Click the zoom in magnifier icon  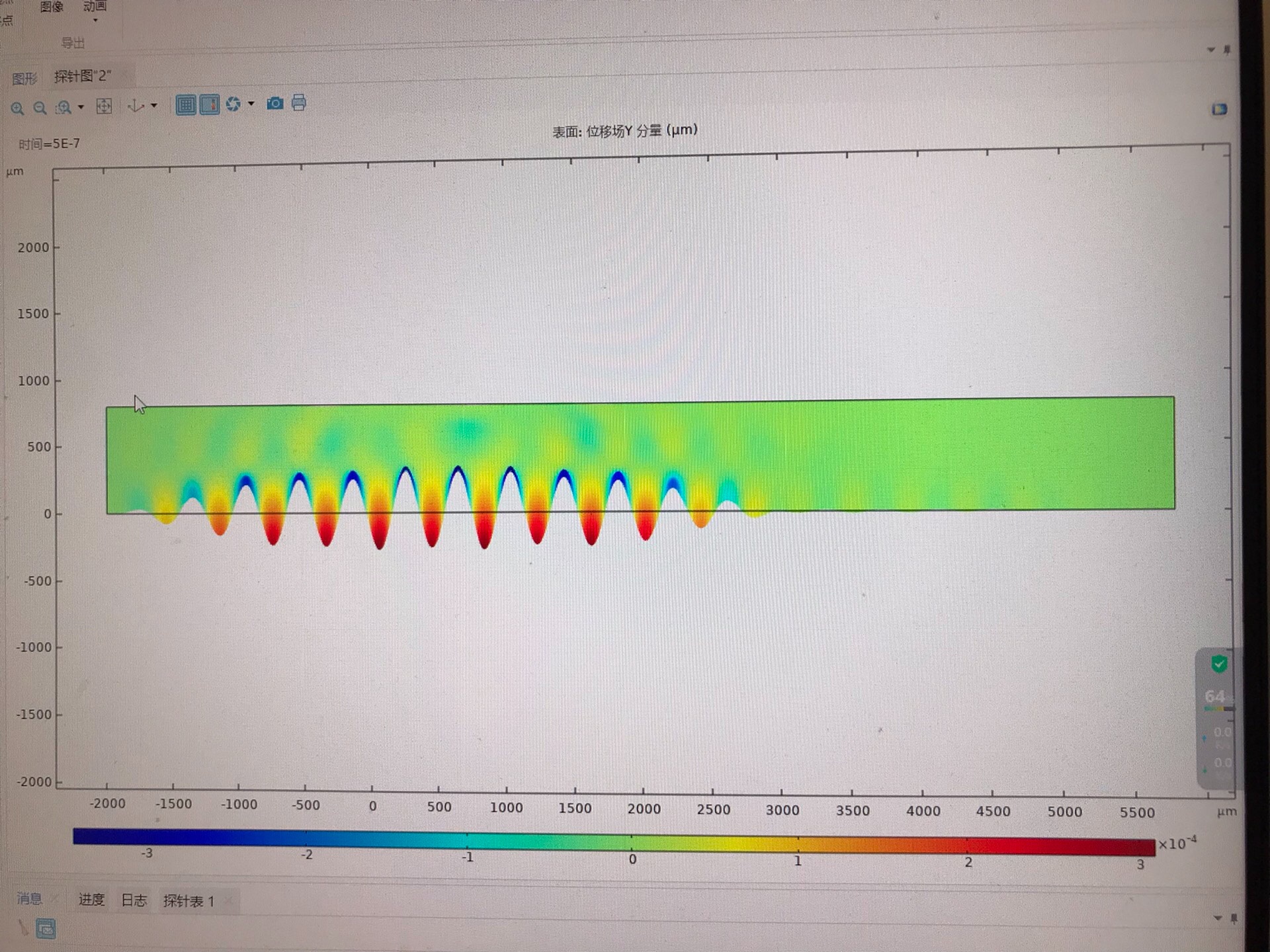coord(17,108)
